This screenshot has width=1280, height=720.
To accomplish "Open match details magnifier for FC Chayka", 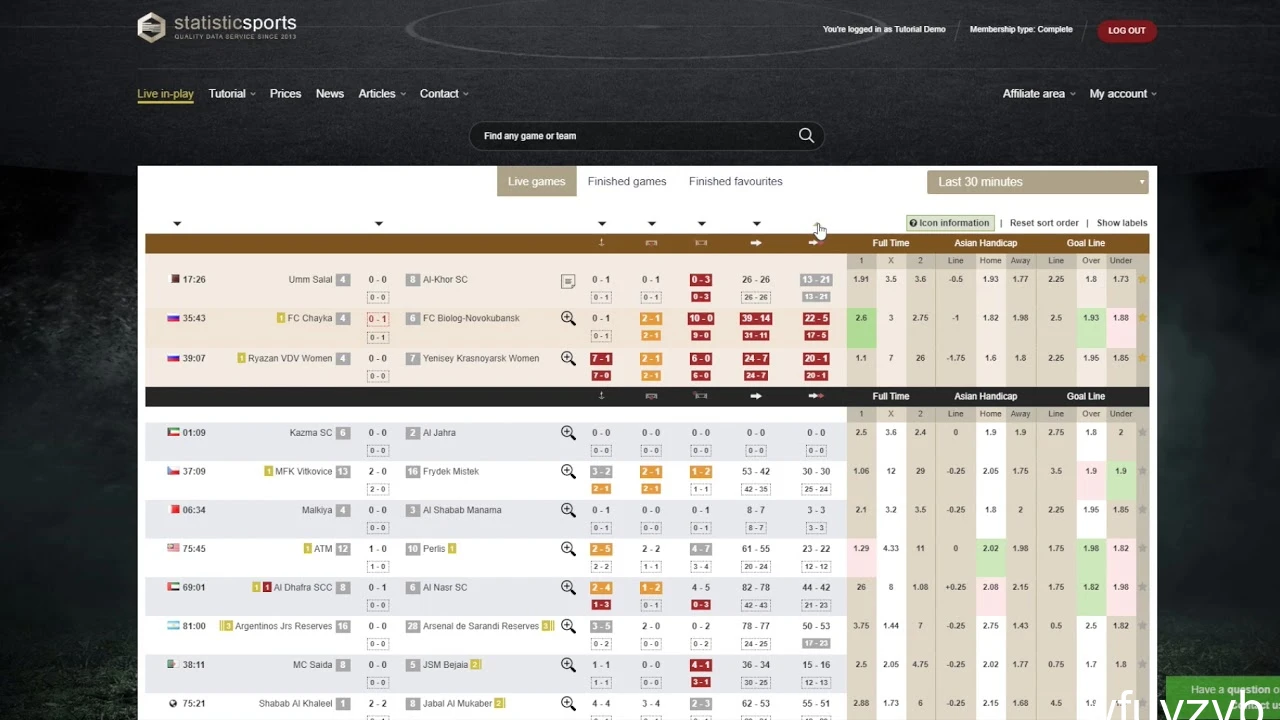I will click(x=568, y=318).
